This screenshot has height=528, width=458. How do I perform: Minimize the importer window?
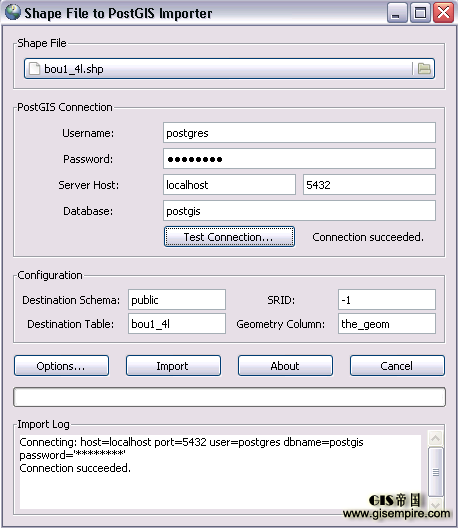click(397, 13)
